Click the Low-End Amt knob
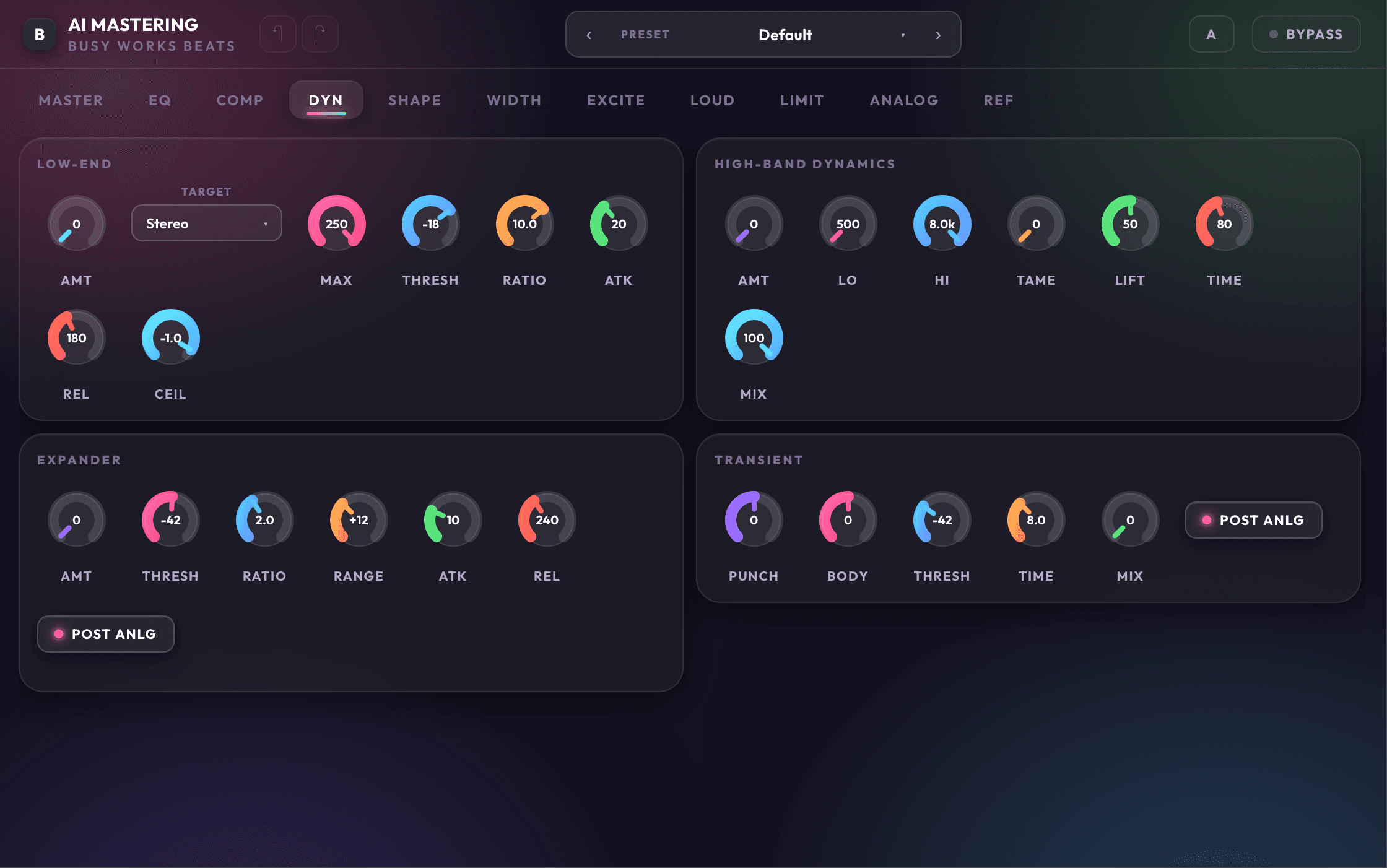 coord(77,224)
